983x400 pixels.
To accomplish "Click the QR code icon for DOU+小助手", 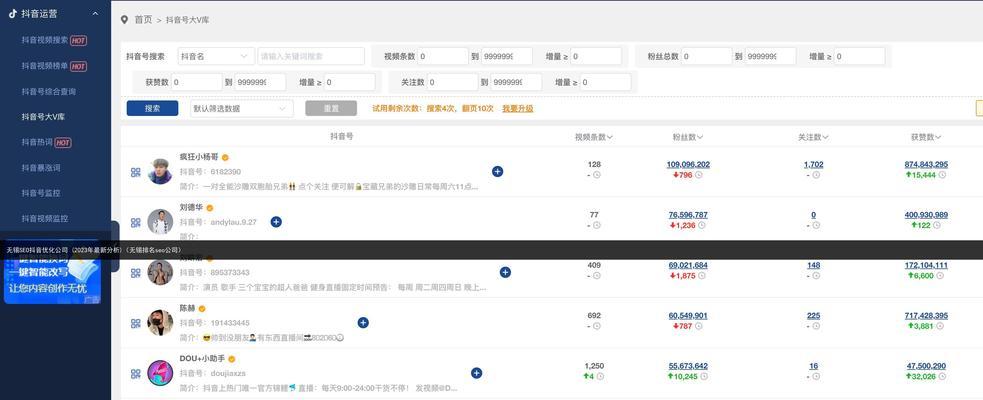I will click(135, 374).
